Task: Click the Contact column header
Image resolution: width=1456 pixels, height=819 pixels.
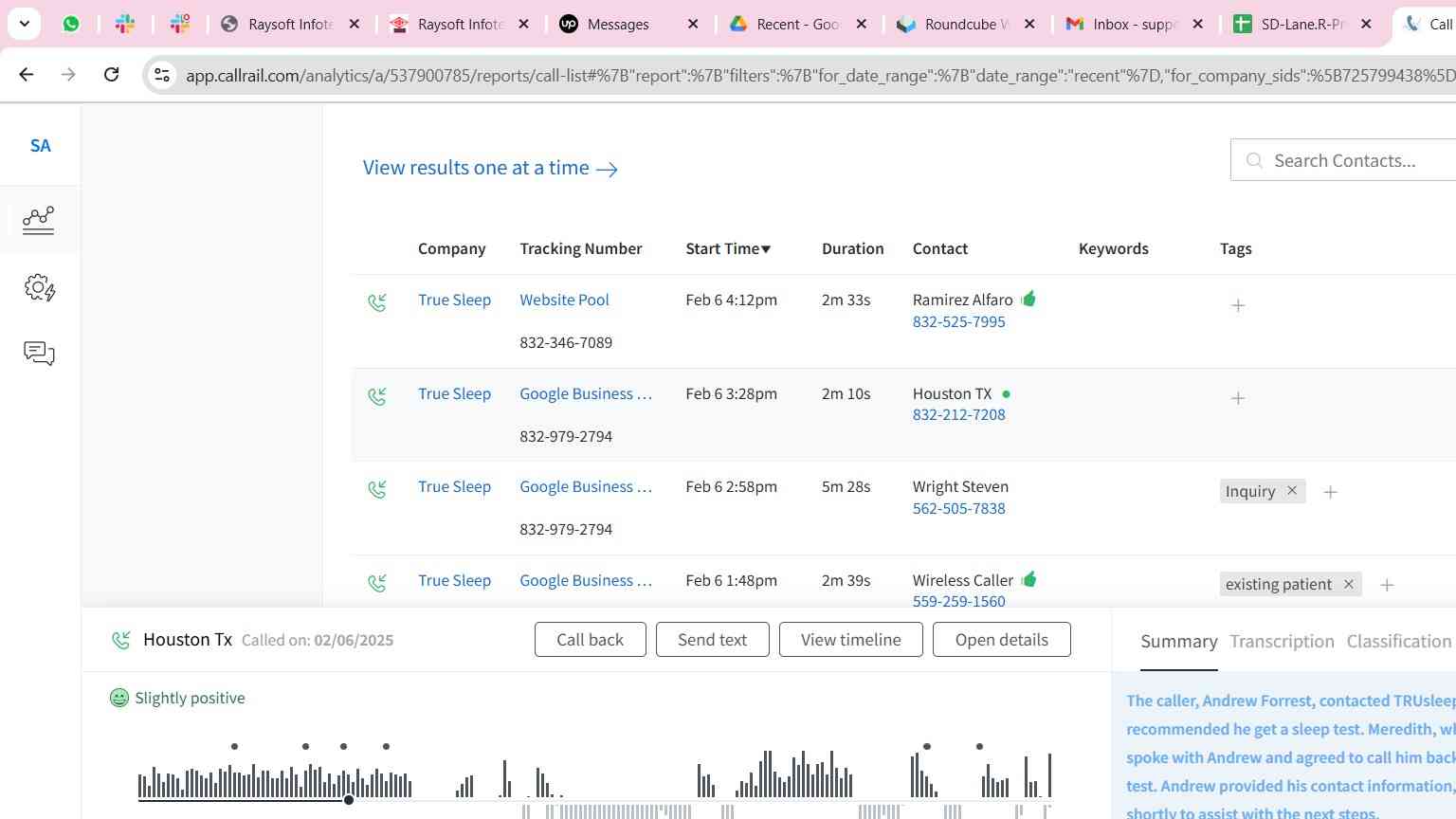Action: click(939, 248)
